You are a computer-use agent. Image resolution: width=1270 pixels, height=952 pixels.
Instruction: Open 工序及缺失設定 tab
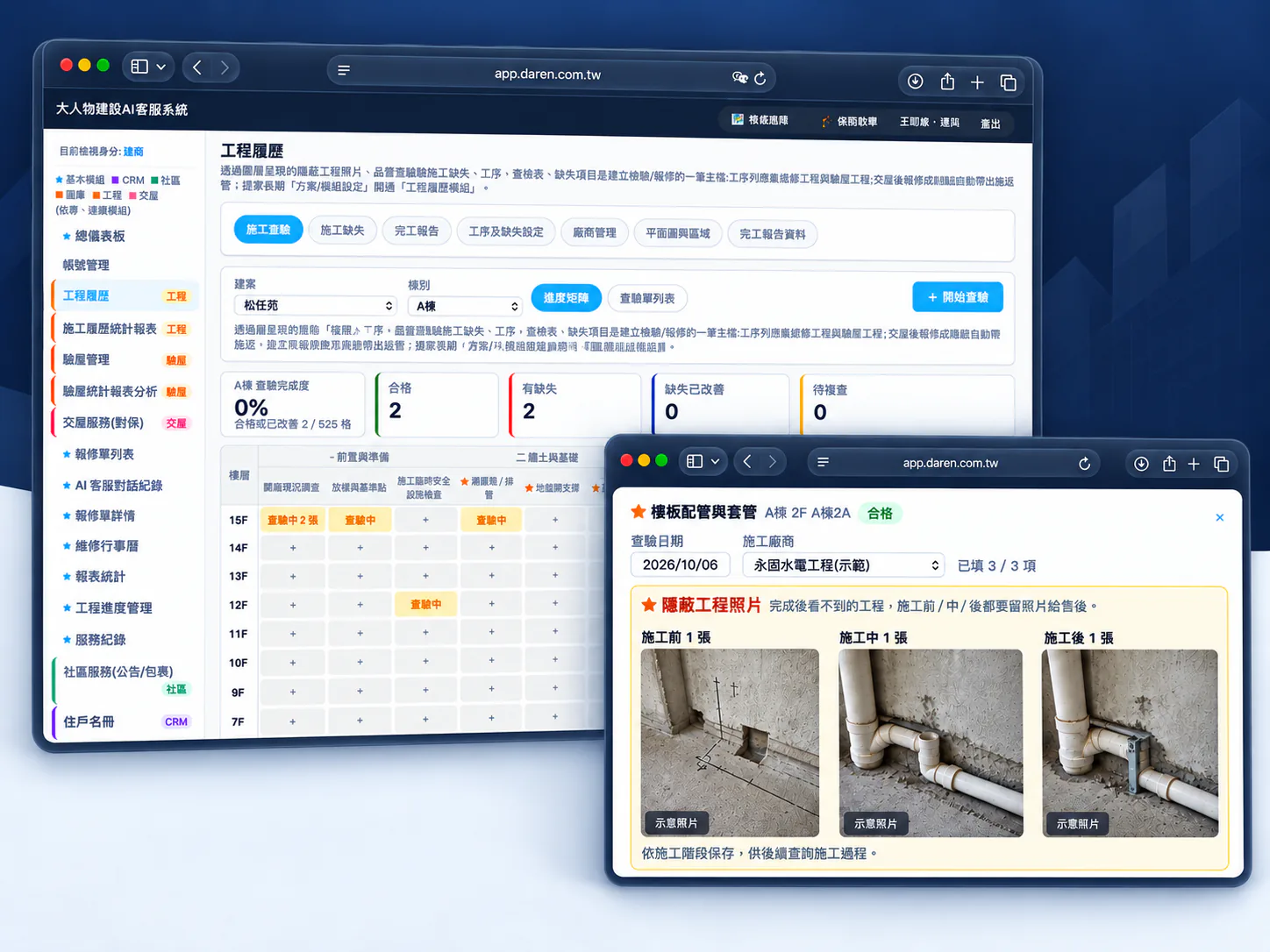(506, 231)
